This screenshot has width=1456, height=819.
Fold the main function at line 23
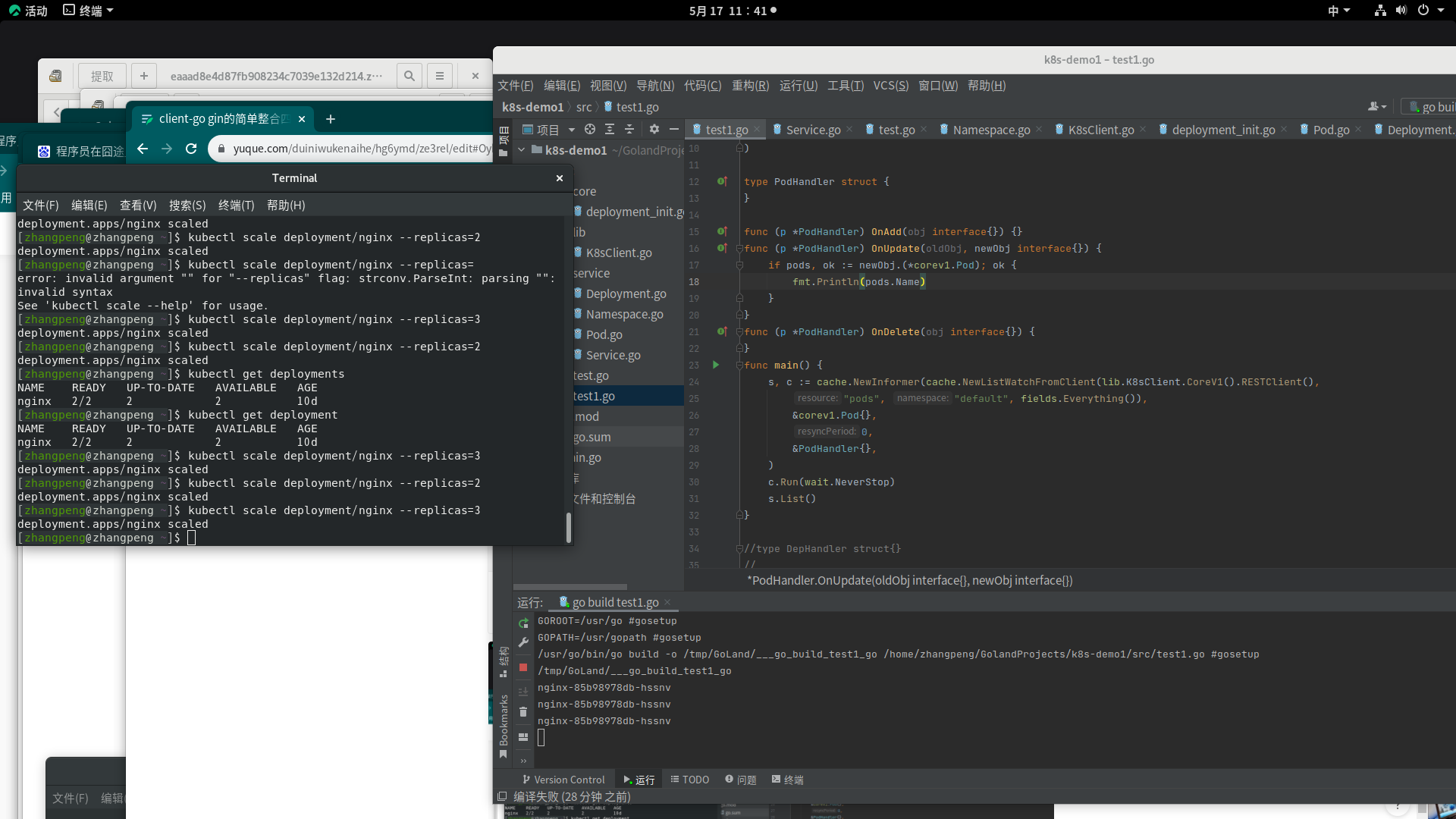coord(739,365)
